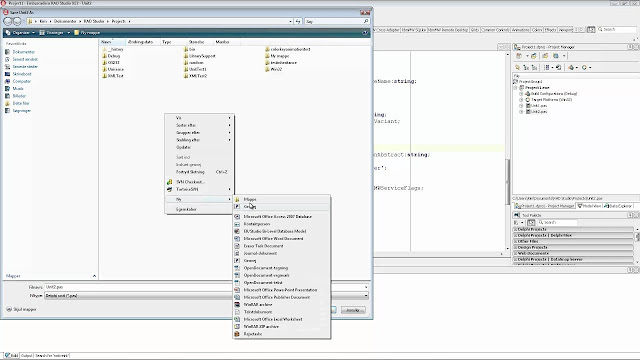The width and height of the screenshot is (640, 360).
Task: Collapse the Project1.exe node in Project Manager
Action: [516, 88]
